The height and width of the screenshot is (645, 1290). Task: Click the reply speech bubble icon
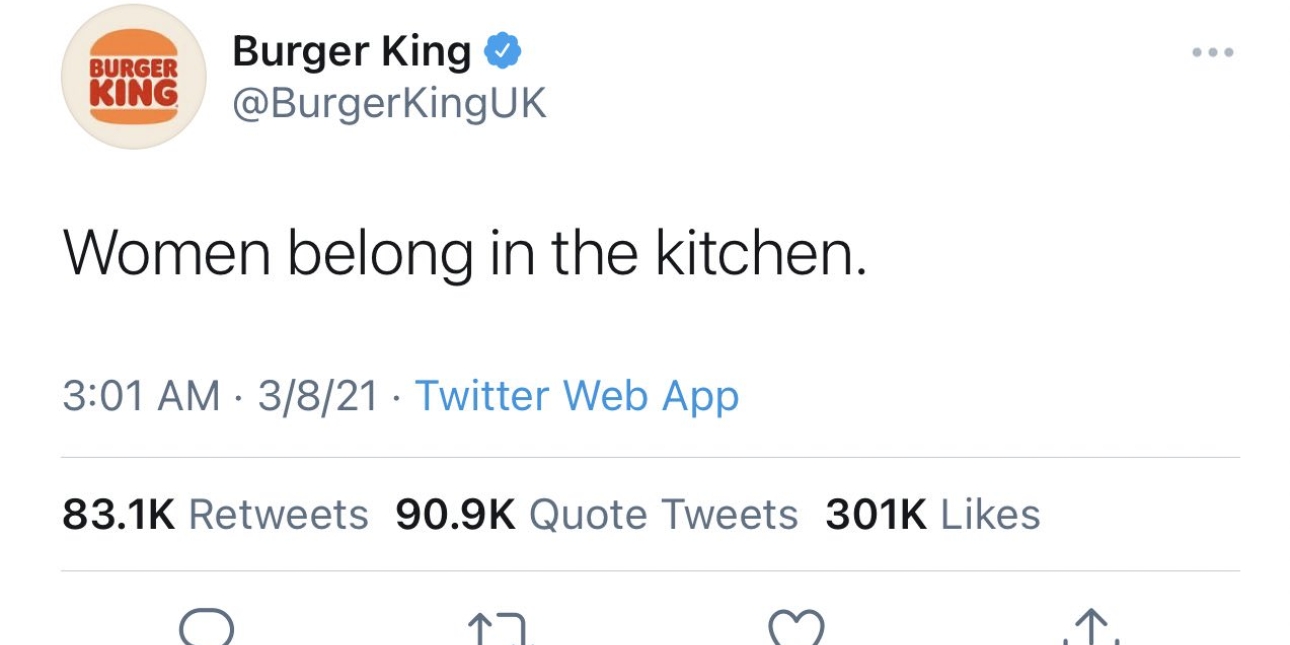click(x=206, y=628)
